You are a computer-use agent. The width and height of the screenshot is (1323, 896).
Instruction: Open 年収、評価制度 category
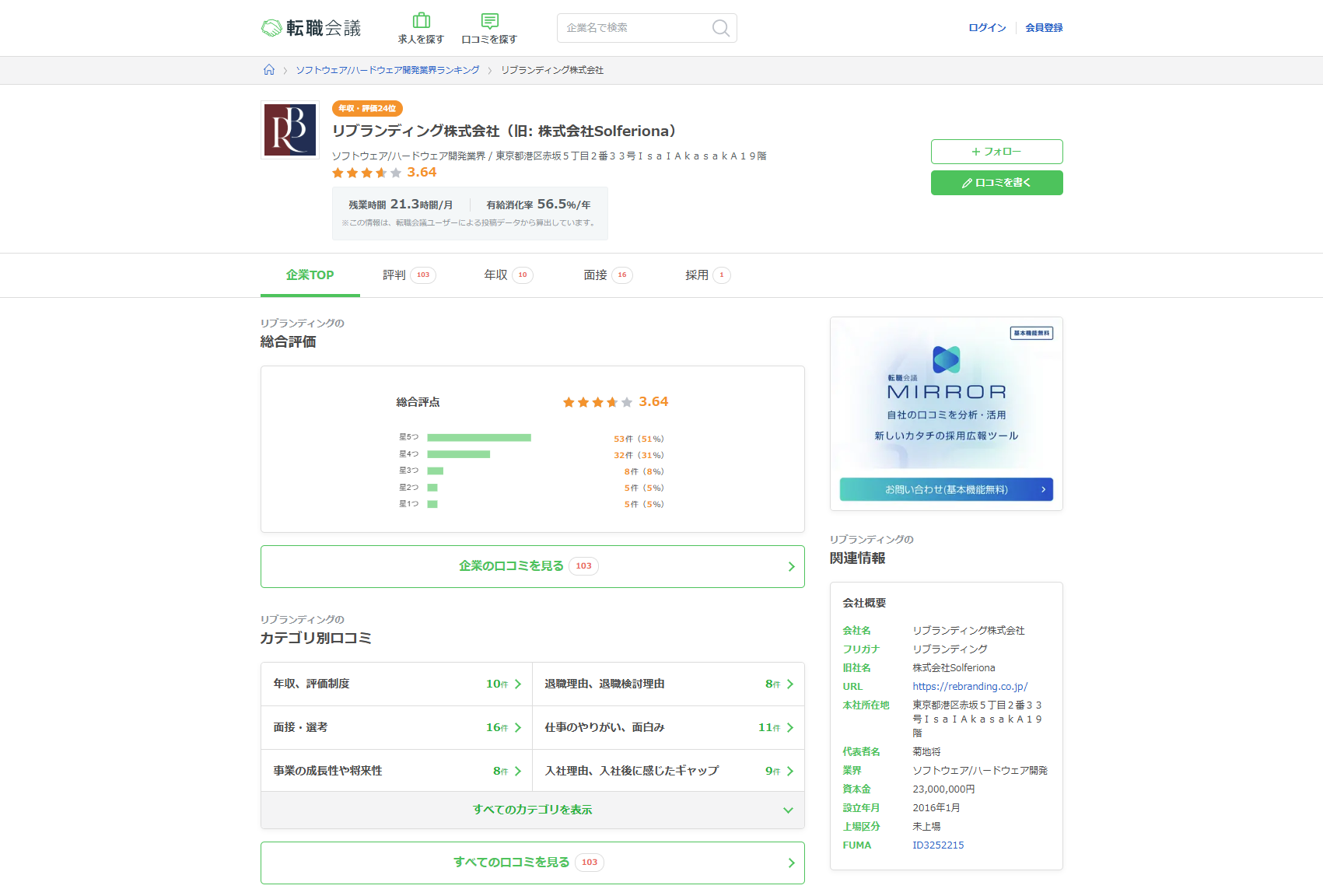[397, 684]
